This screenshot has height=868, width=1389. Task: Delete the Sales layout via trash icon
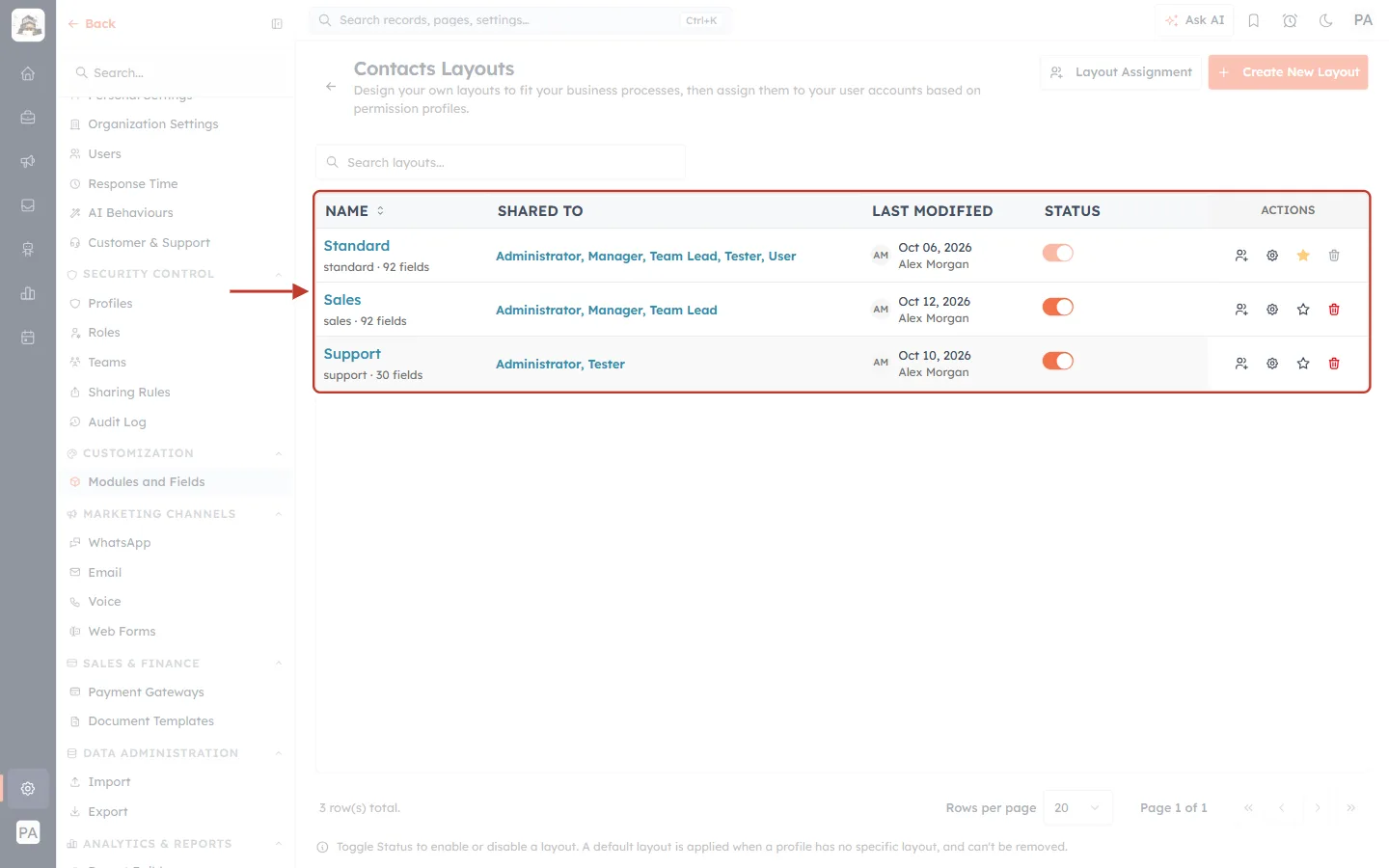coord(1334,310)
